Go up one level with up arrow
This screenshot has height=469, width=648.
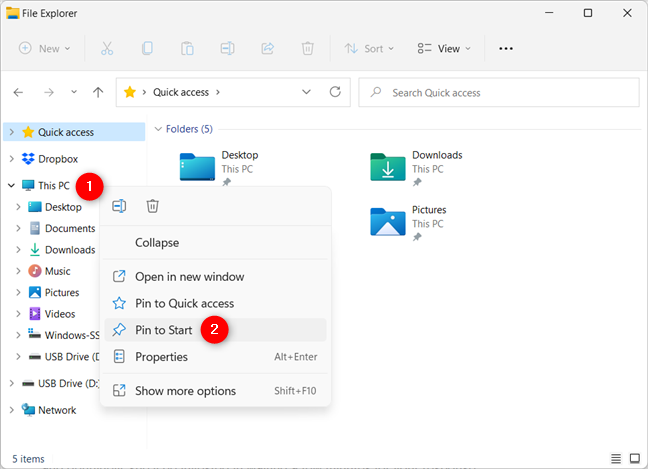coord(98,92)
